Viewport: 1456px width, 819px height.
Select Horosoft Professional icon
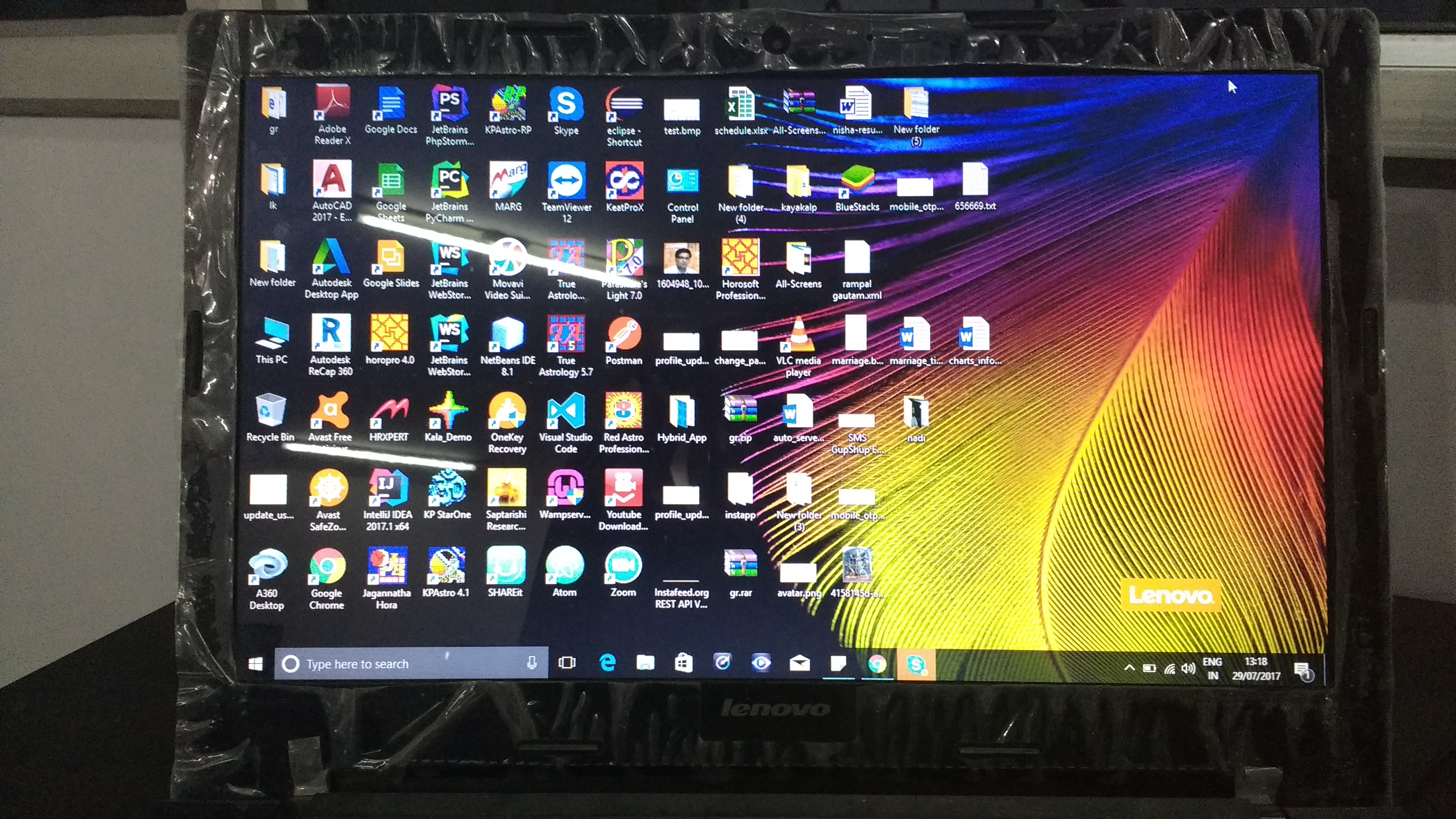pos(741,269)
